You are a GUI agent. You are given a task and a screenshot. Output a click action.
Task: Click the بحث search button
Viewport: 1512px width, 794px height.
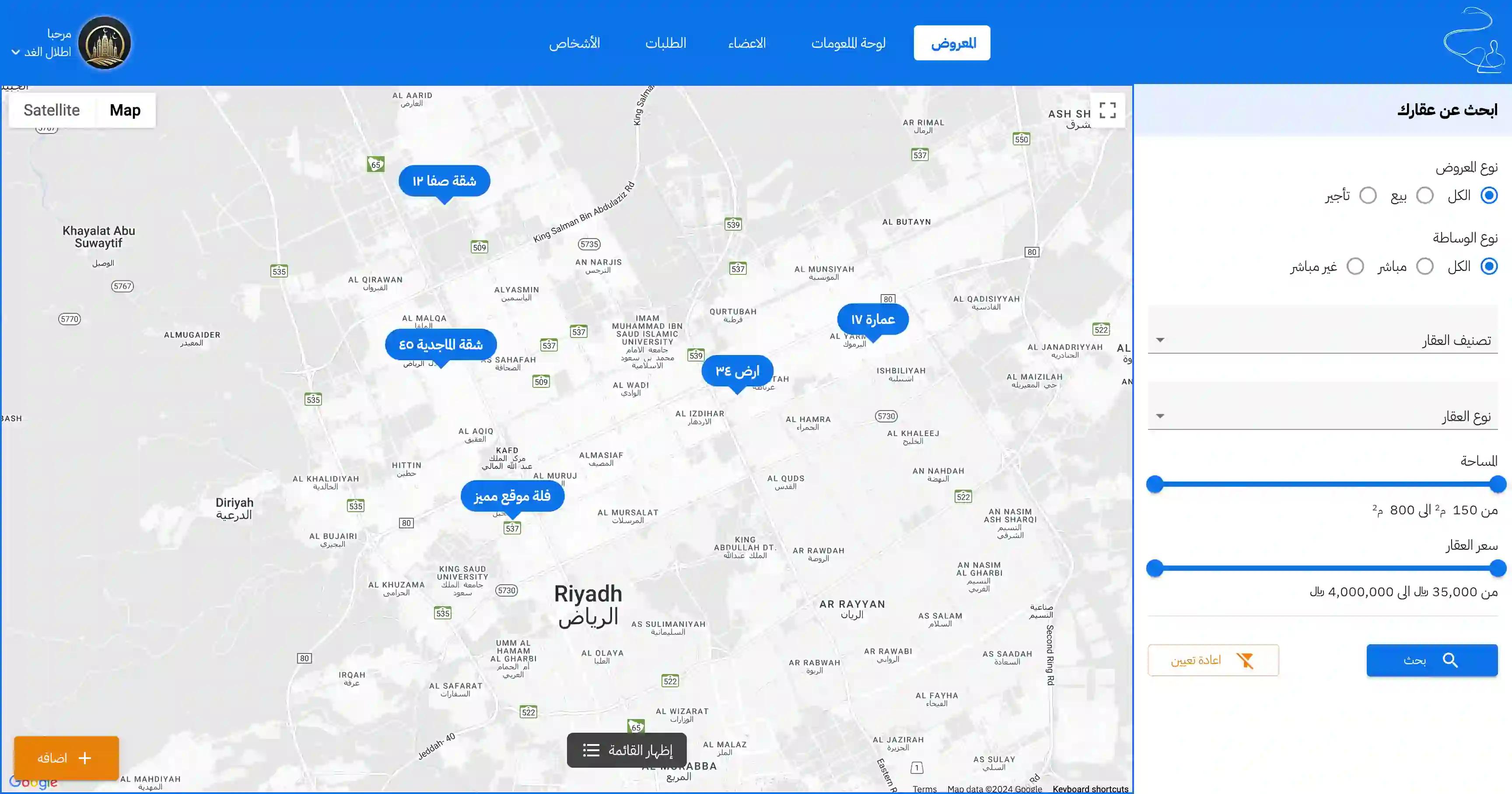click(x=1431, y=660)
